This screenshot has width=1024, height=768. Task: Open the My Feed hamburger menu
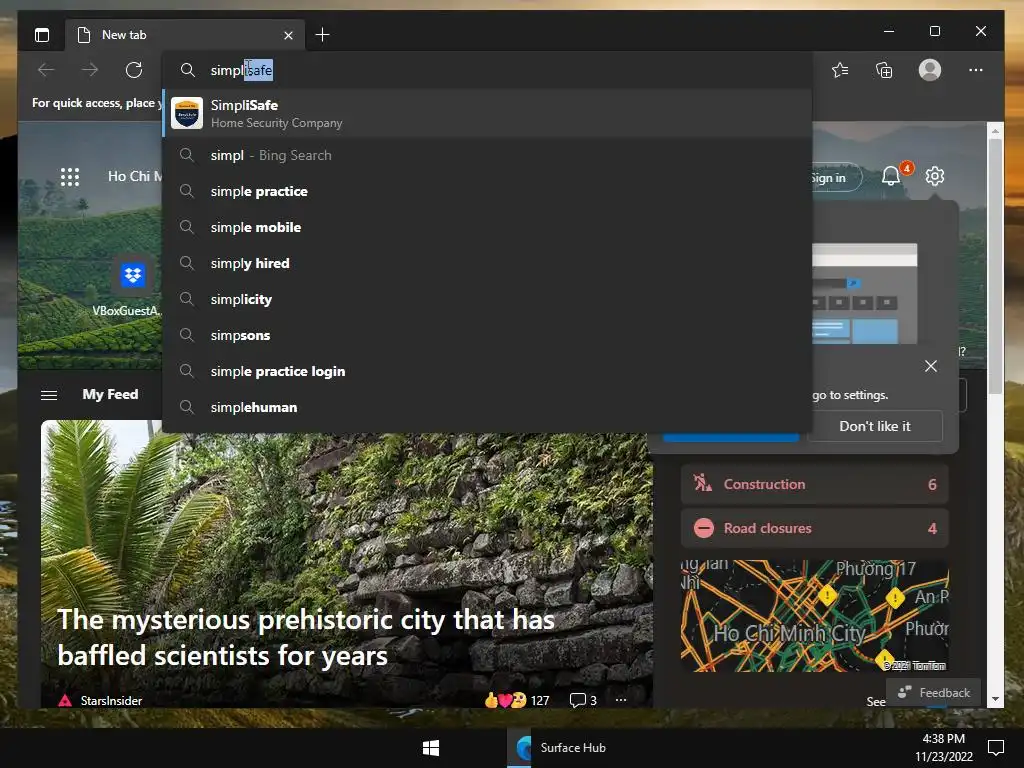tap(49, 395)
